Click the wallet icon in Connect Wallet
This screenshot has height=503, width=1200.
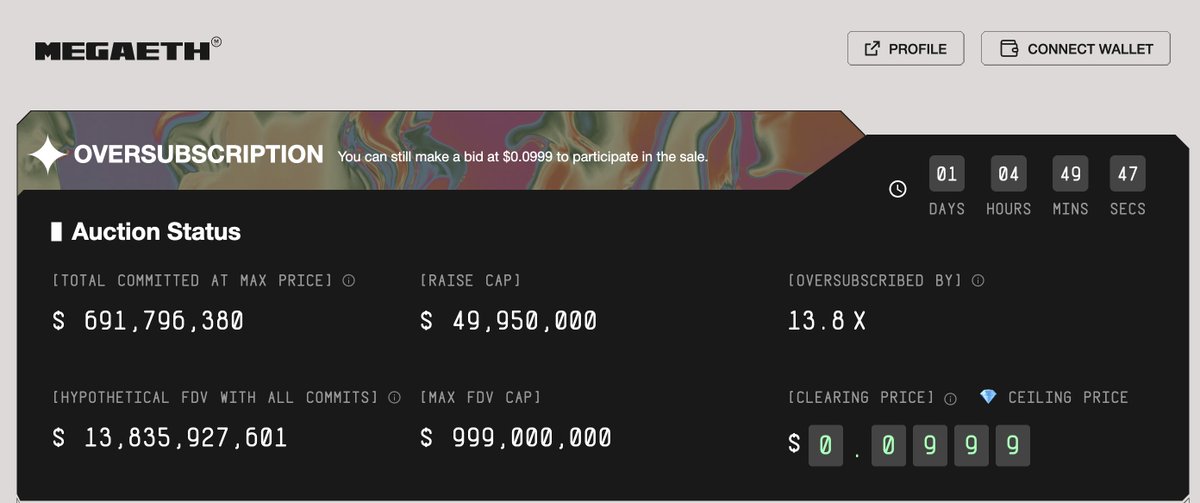pyautogui.click(x=1009, y=48)
